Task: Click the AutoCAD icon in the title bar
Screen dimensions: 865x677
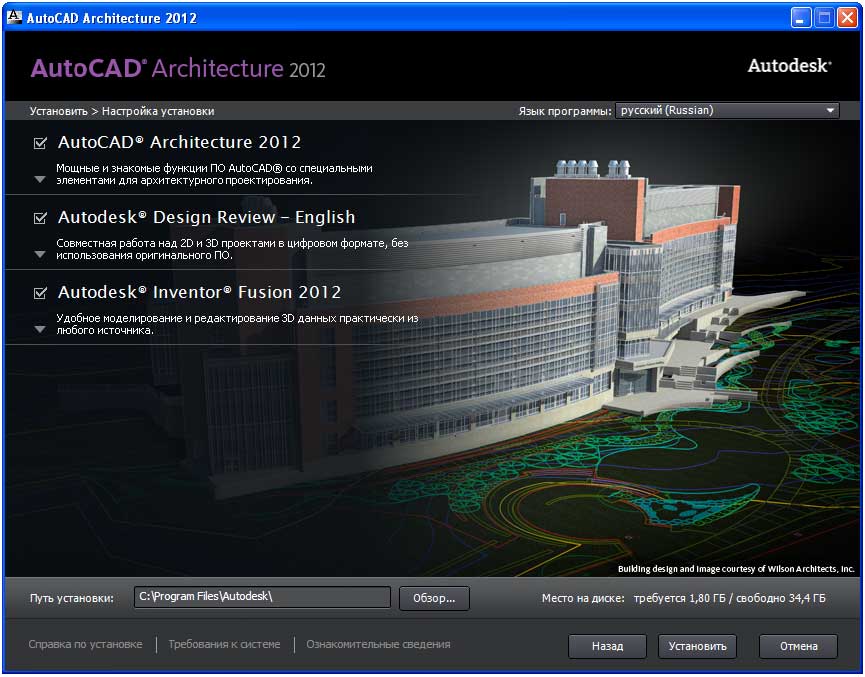Action: (14, 17)
